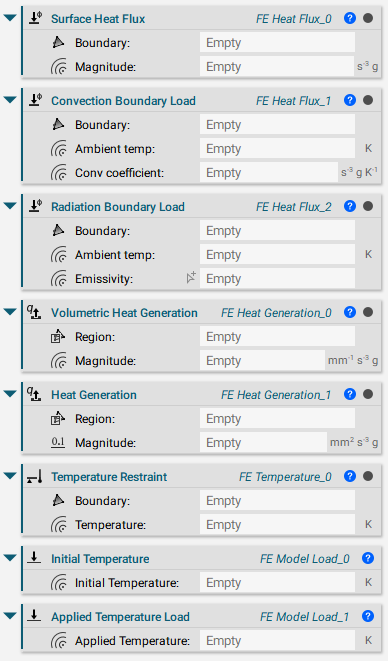
Task: Toggle status dot of Surface Heat Flux
Action: (368, 18)
